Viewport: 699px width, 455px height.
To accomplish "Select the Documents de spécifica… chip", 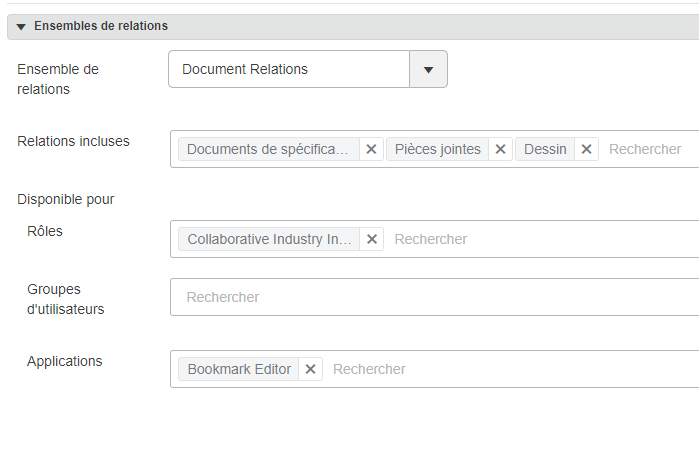I will tap(268, 149).
